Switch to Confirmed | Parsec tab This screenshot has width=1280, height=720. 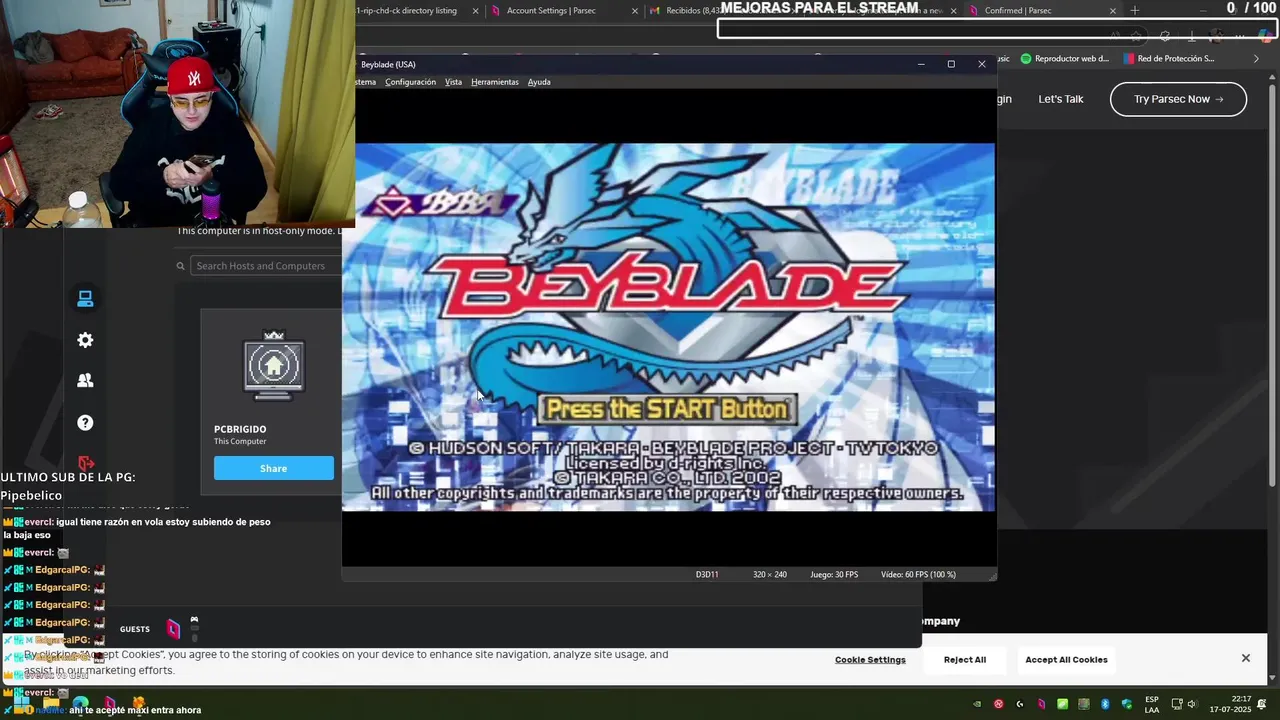1018,11
